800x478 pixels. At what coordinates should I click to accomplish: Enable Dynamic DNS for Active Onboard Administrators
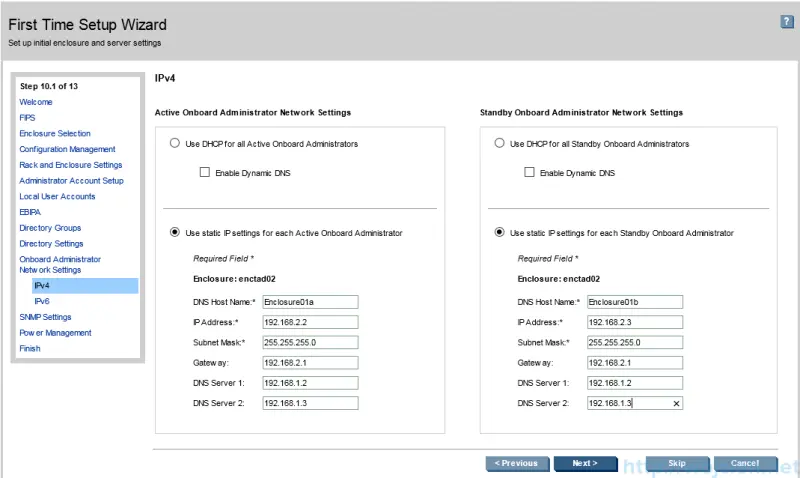(205, 172)
